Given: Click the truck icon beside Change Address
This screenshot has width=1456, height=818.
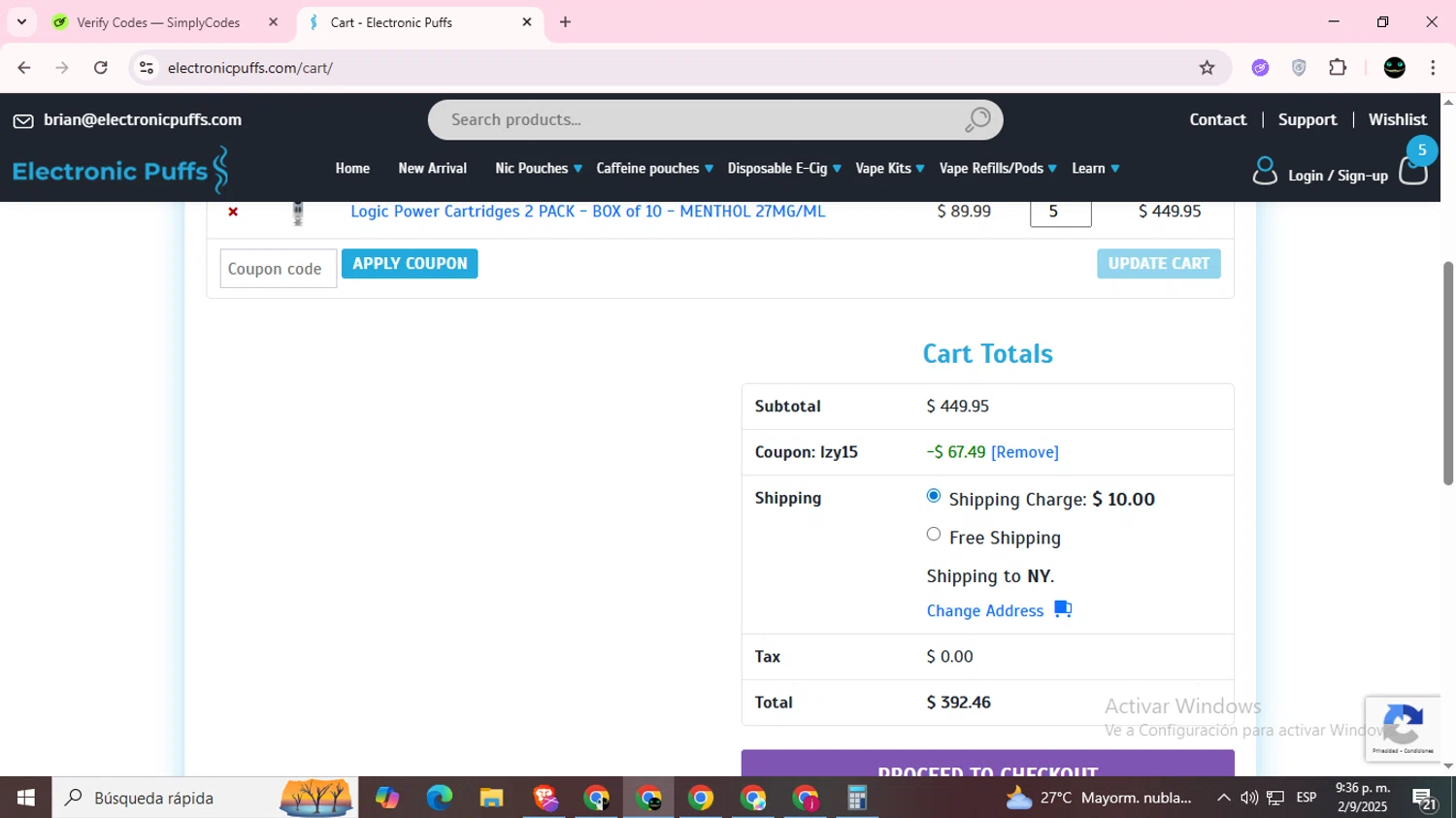Looking at the screenshot, I should pyautogui.click(x=1063, y=609).
